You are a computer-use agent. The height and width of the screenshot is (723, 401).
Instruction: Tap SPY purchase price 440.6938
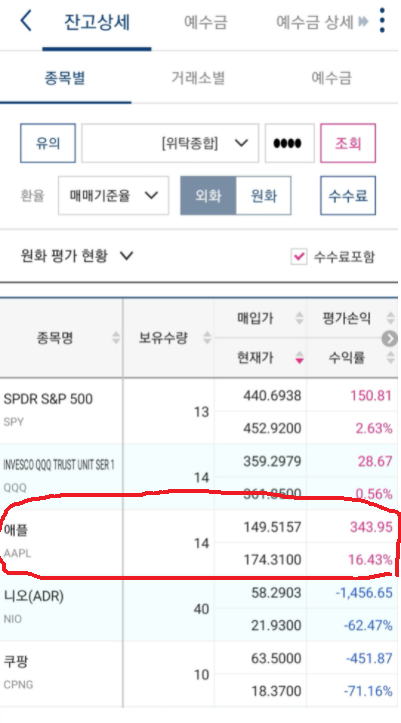[272, 396]
